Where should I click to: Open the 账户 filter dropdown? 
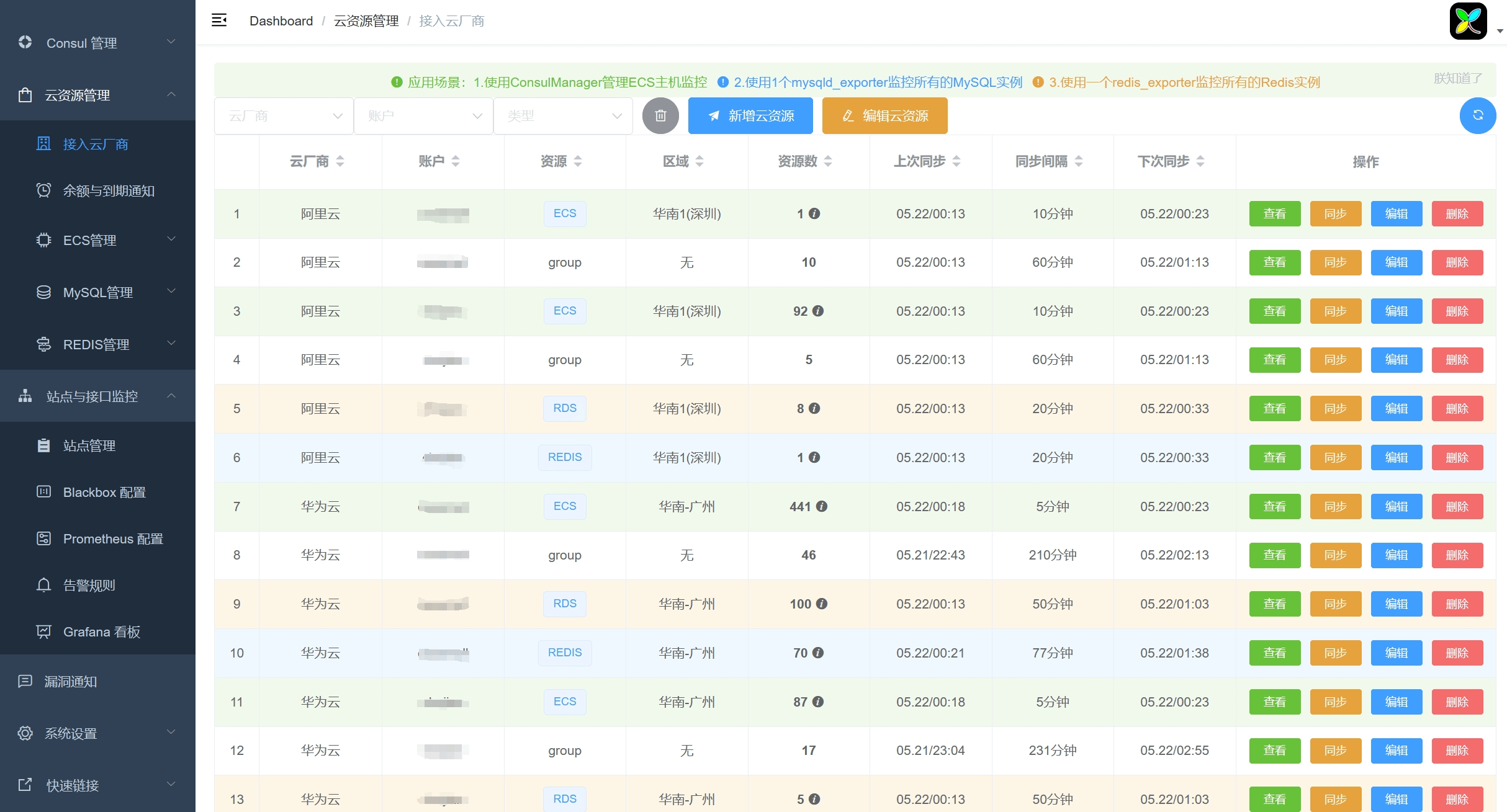[423, 116]
